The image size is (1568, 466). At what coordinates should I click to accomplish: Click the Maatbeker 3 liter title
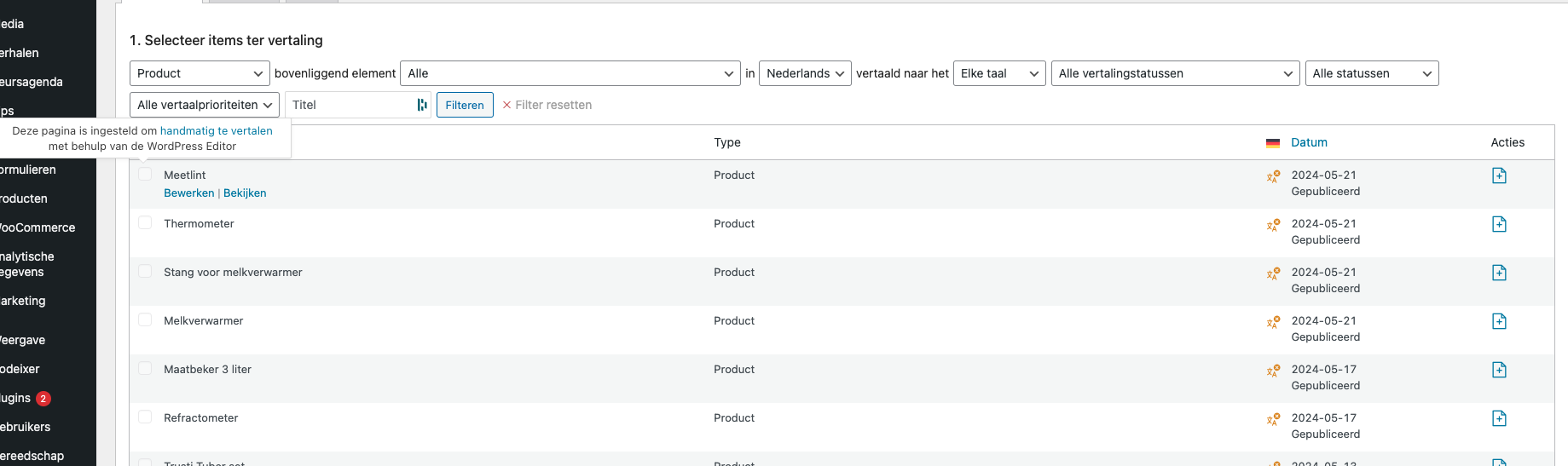click(207, 370)
